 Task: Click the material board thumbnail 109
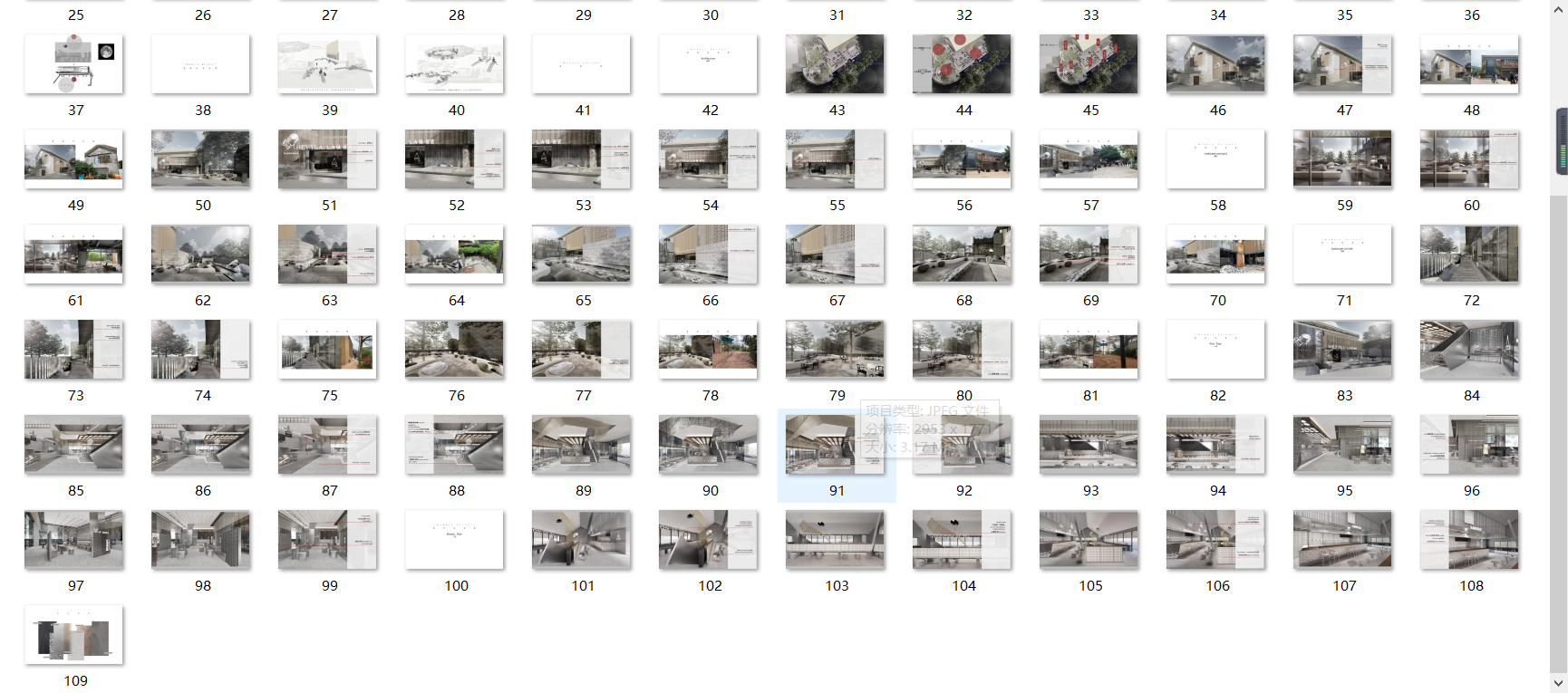click(x=73, y=635)
